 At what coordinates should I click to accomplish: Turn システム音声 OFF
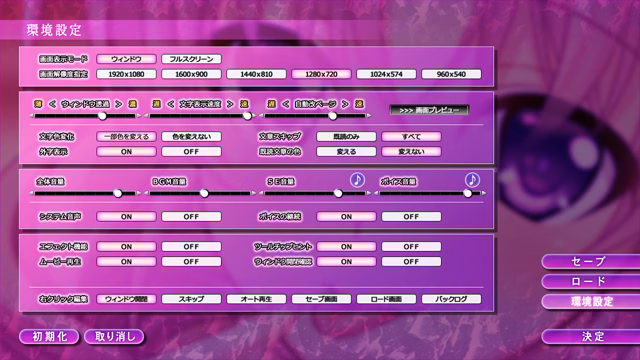191,217
